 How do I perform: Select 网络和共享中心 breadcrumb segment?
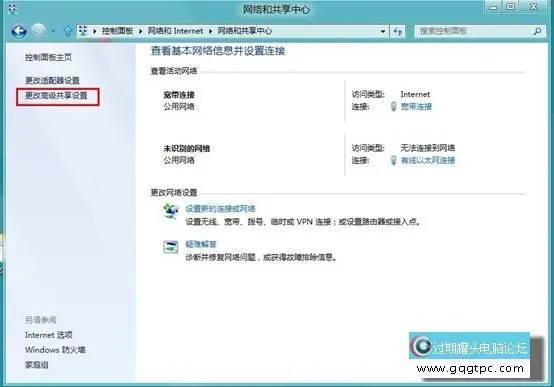(x=244, y=31)
